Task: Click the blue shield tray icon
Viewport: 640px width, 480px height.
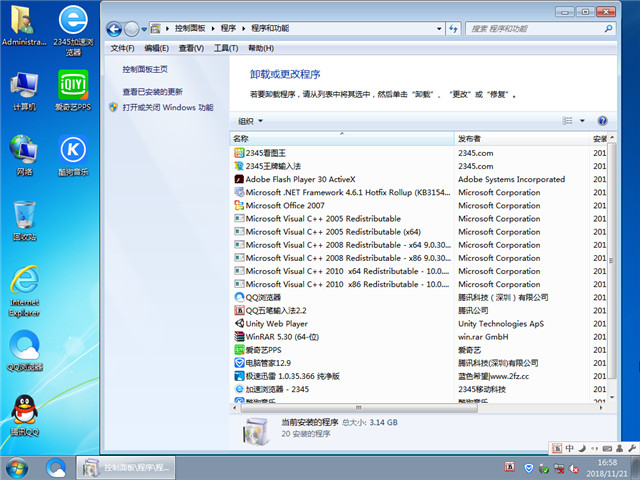Action: pos(529,468)
